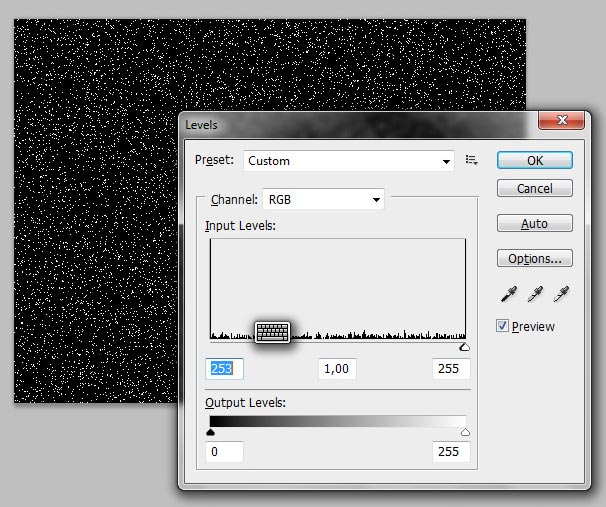Open the Preset dropdown showing Custom
The image size is (606, 507).
[x=349, y=161]
